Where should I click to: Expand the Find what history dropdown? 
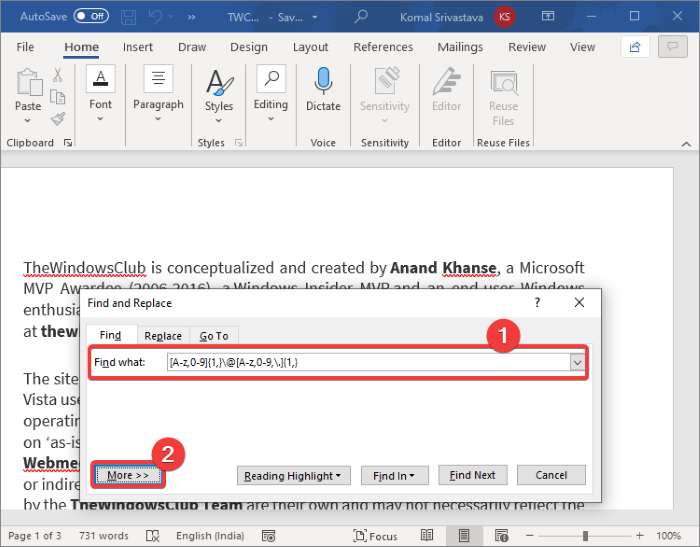click(577, 362)
